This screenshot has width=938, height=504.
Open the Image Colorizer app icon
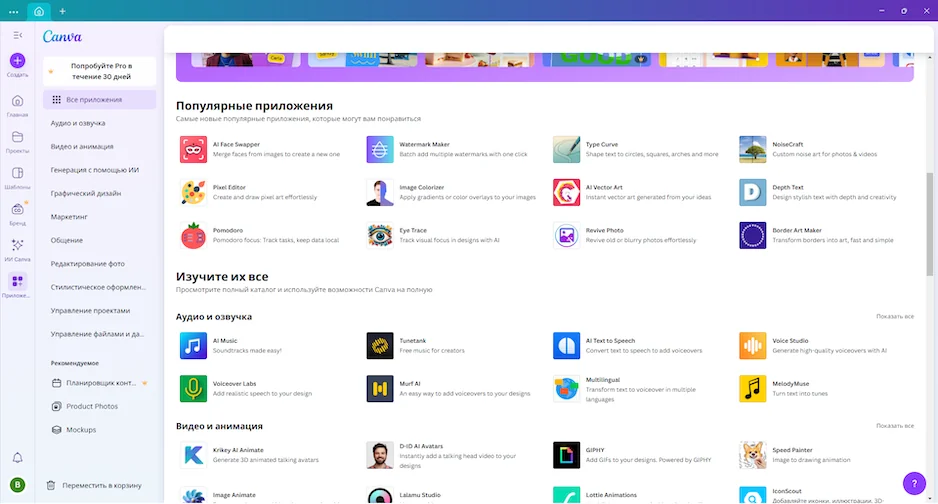380,193
